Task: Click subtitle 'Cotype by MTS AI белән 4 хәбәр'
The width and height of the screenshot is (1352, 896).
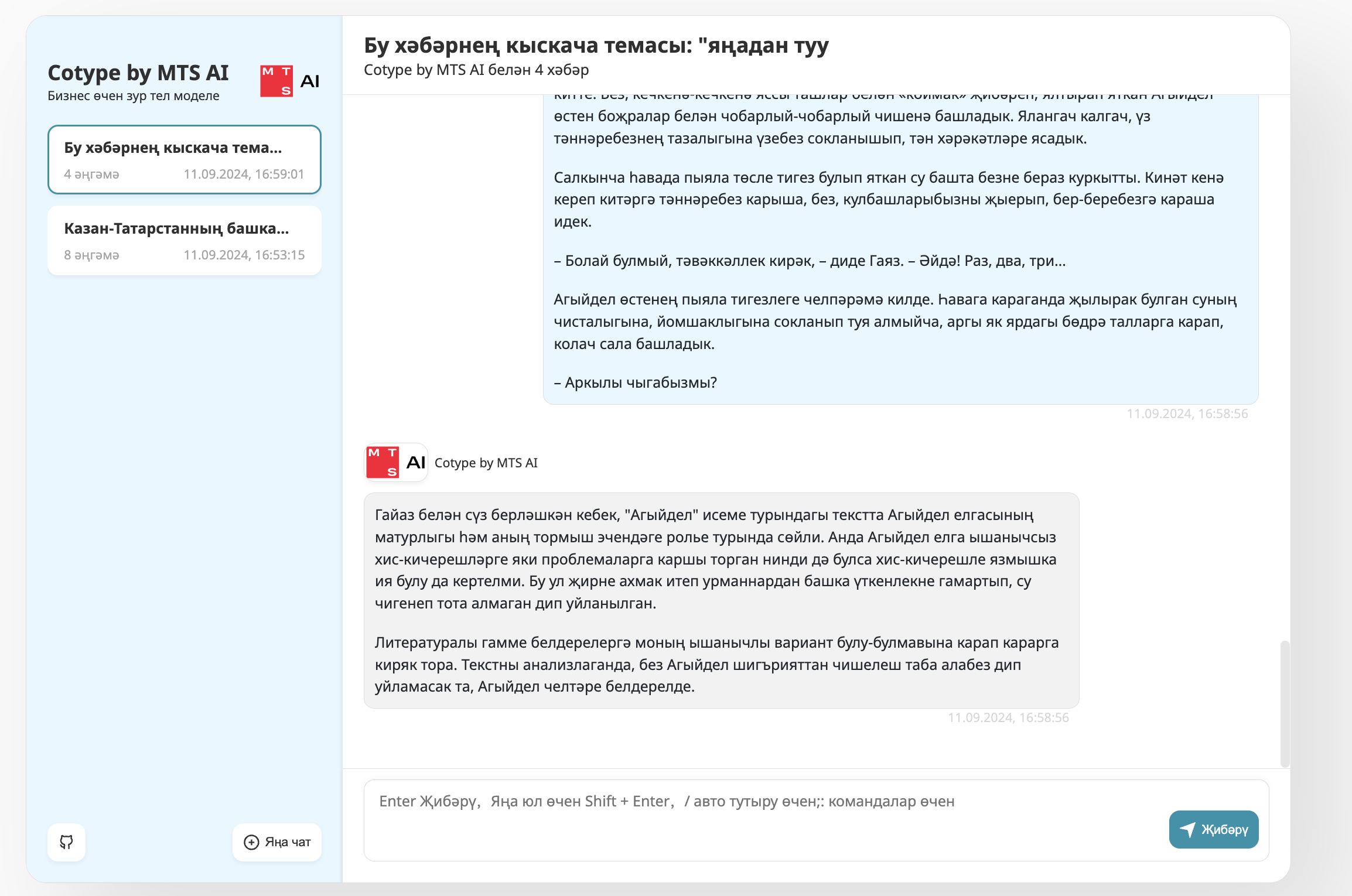Action: pos(476,70)
